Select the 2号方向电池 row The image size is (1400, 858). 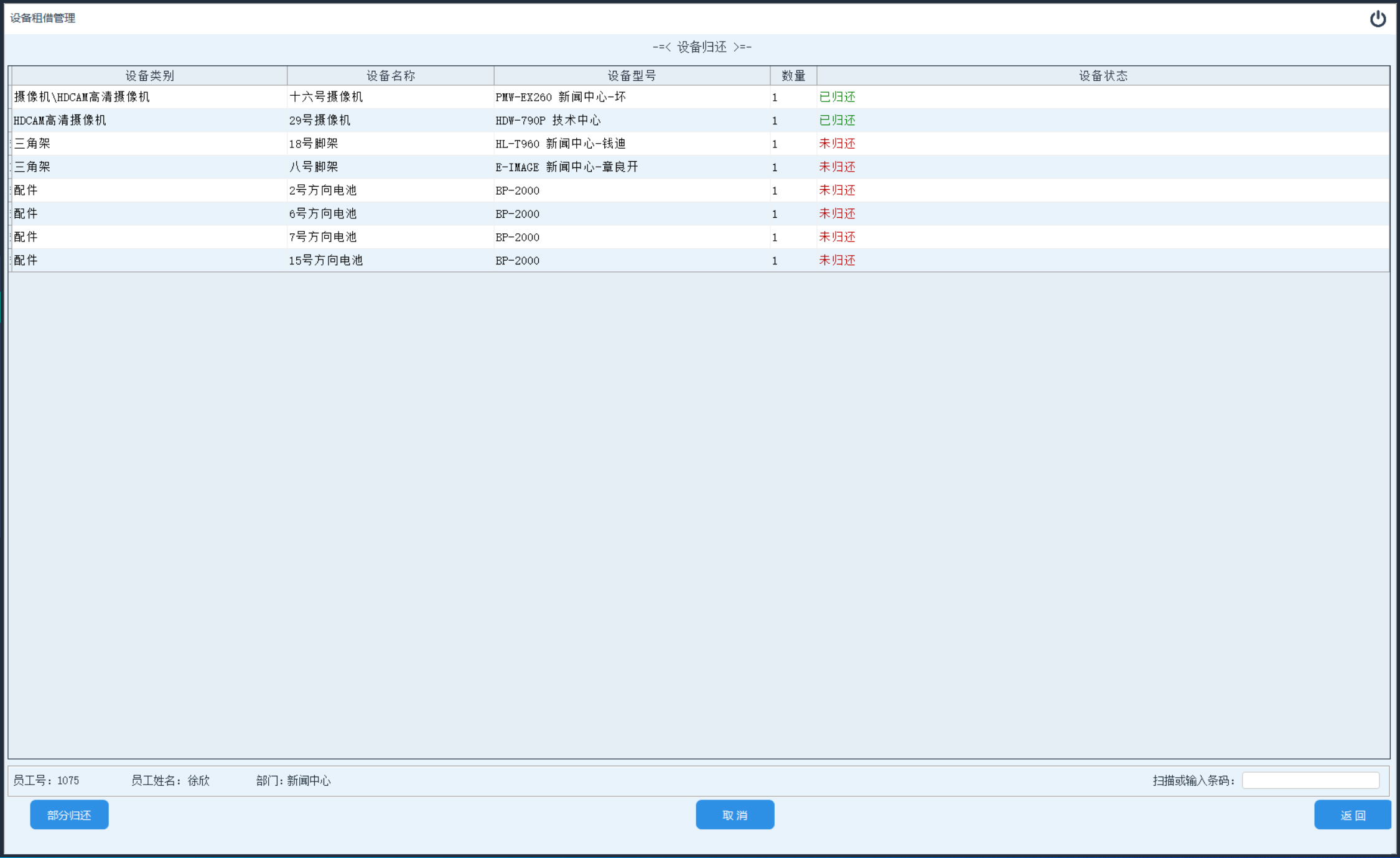pyautogui.click(x=323, y=190)
